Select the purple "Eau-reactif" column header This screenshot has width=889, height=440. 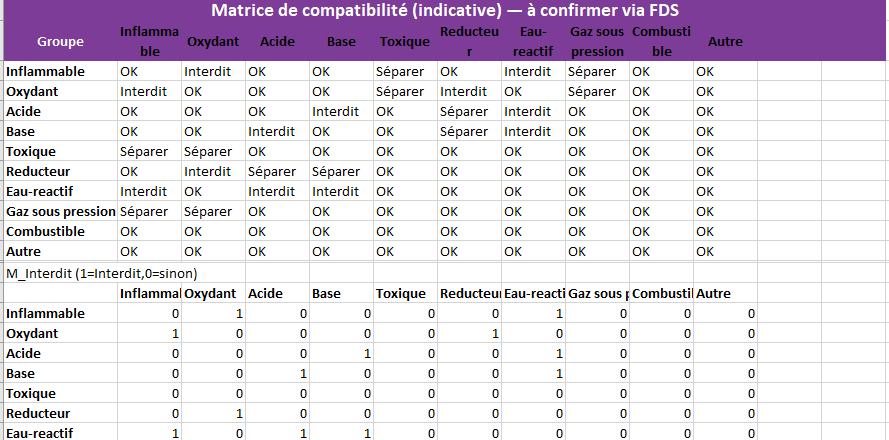533,42
